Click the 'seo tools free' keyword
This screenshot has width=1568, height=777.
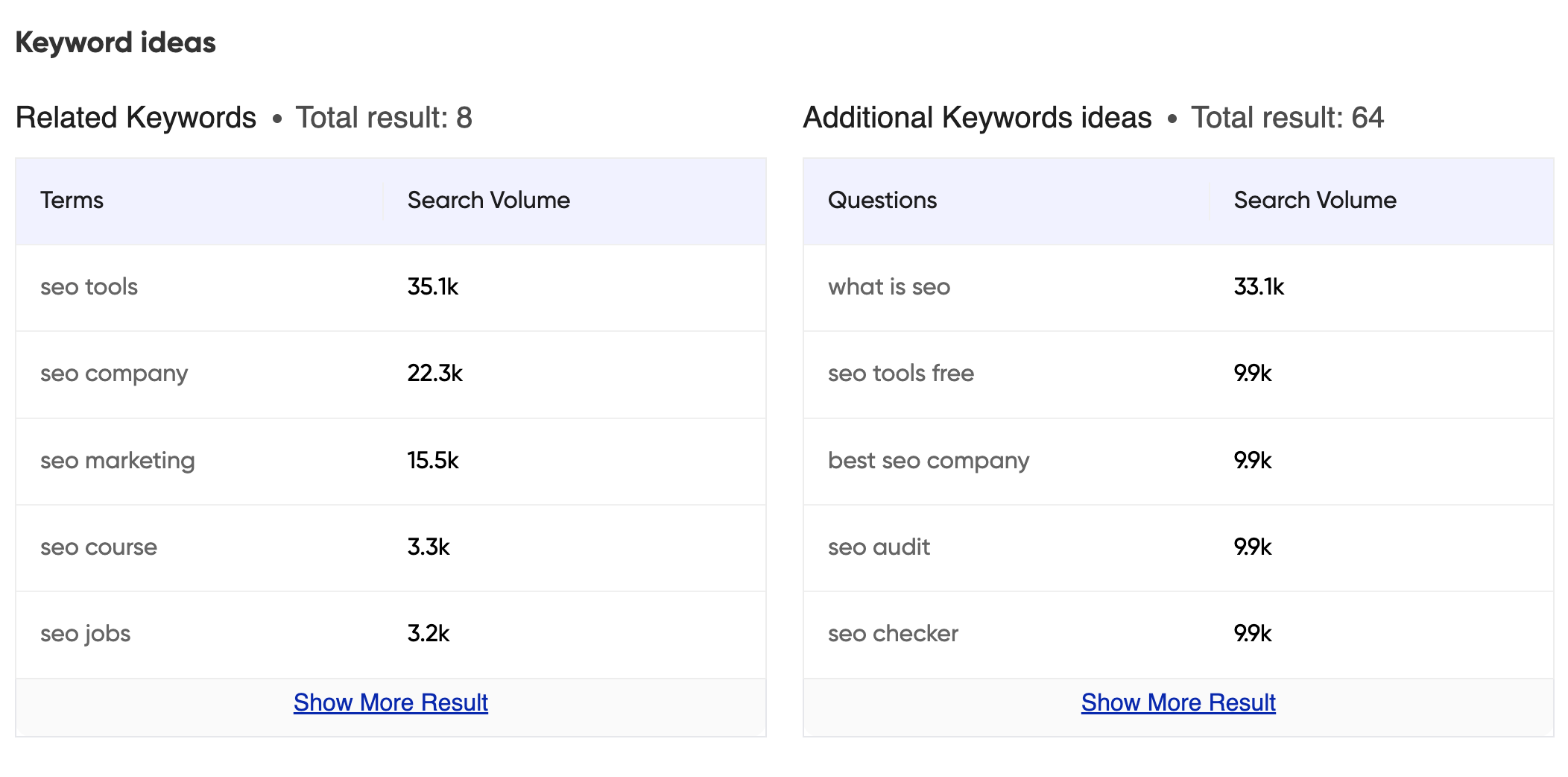pos(900,374)
